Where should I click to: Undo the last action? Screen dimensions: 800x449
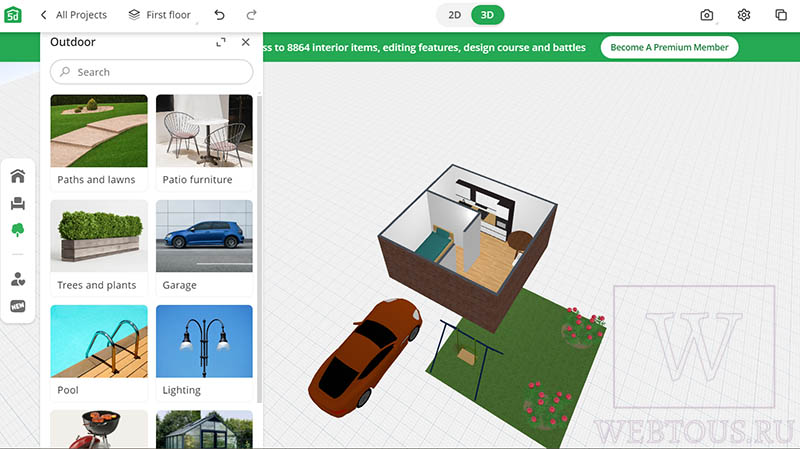[x=219, y=15]
